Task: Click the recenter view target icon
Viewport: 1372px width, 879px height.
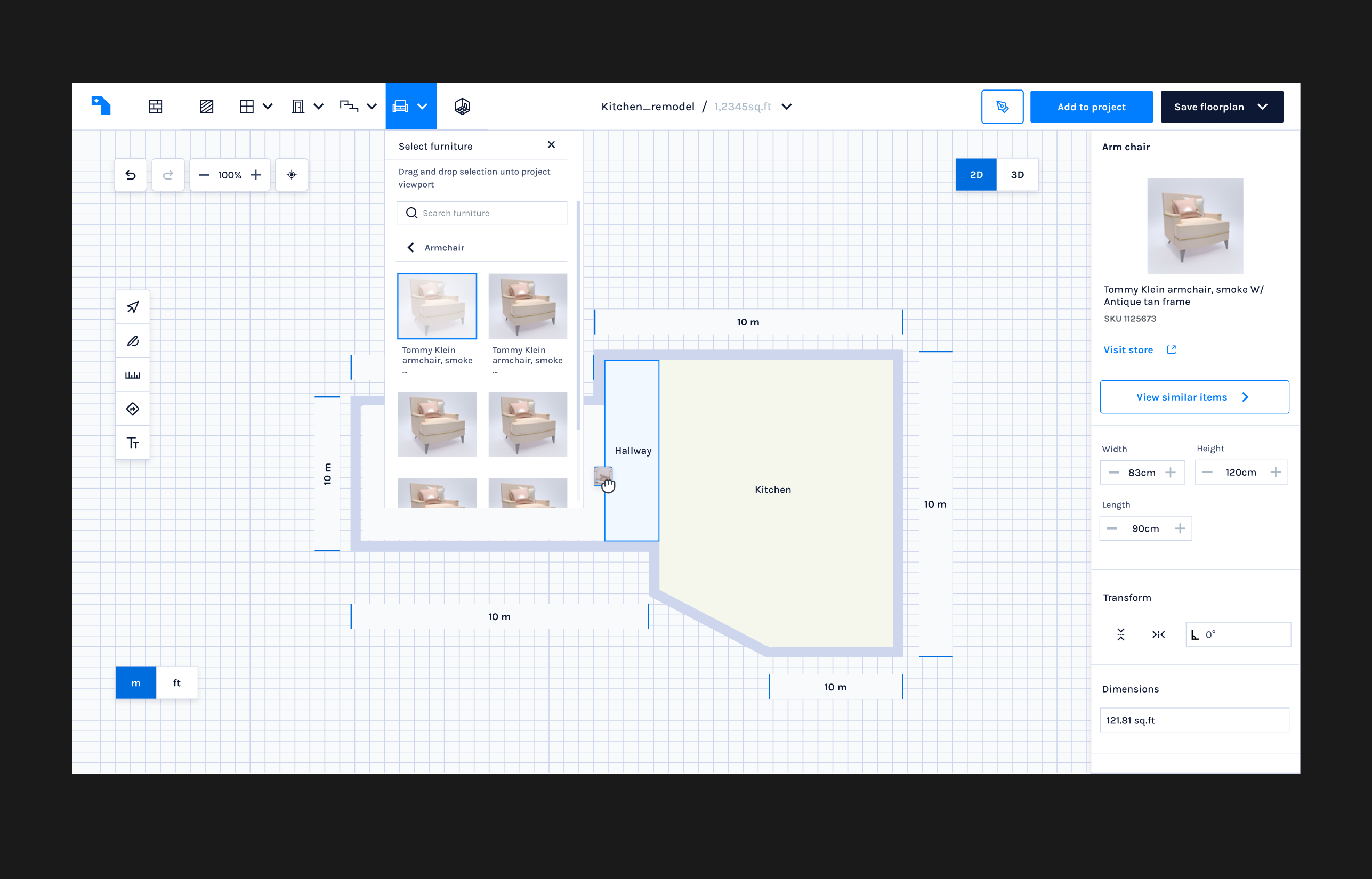Action: click(x=292, y=175)
